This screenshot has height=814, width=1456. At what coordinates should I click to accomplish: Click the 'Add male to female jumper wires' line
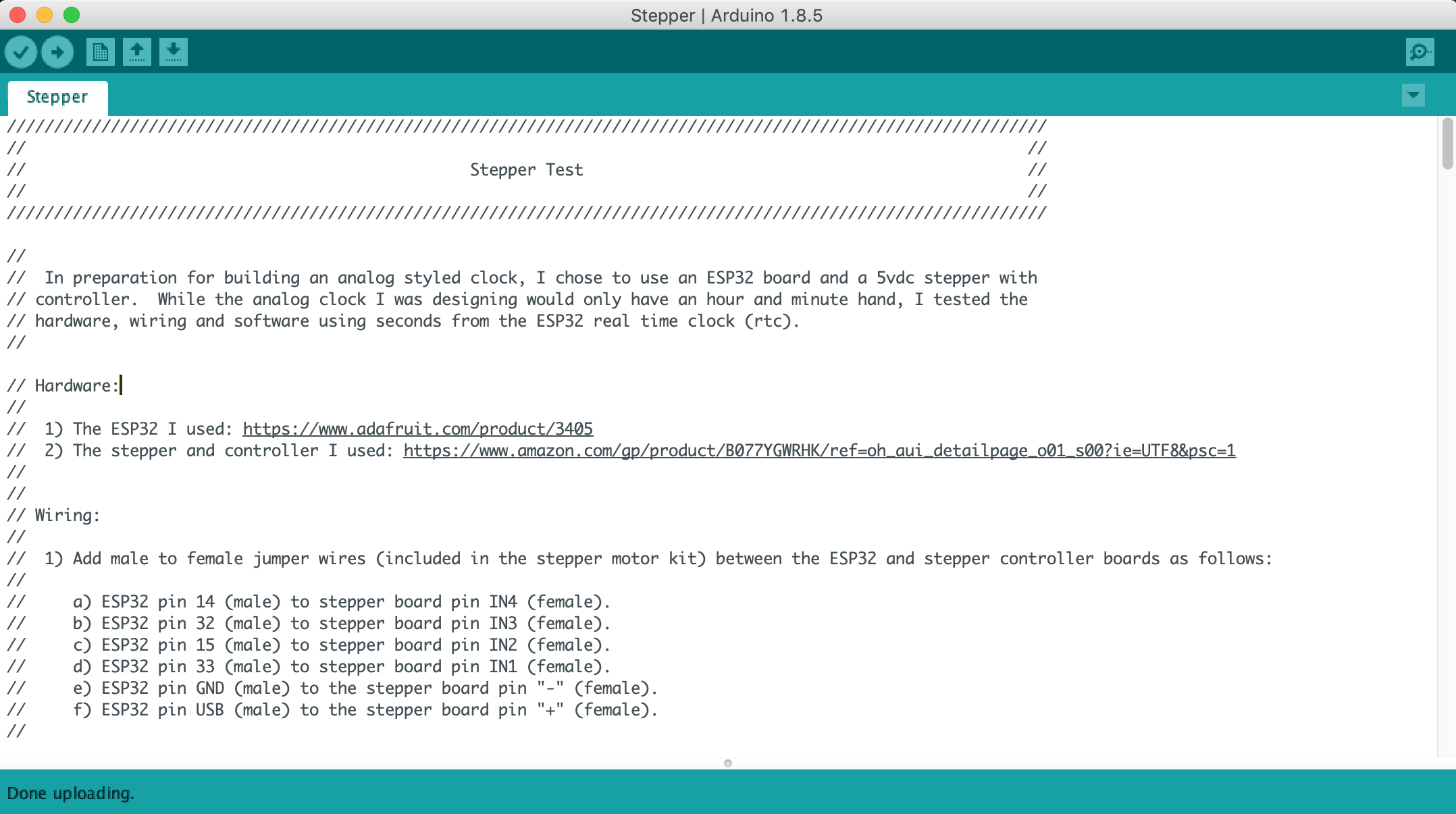640,559
